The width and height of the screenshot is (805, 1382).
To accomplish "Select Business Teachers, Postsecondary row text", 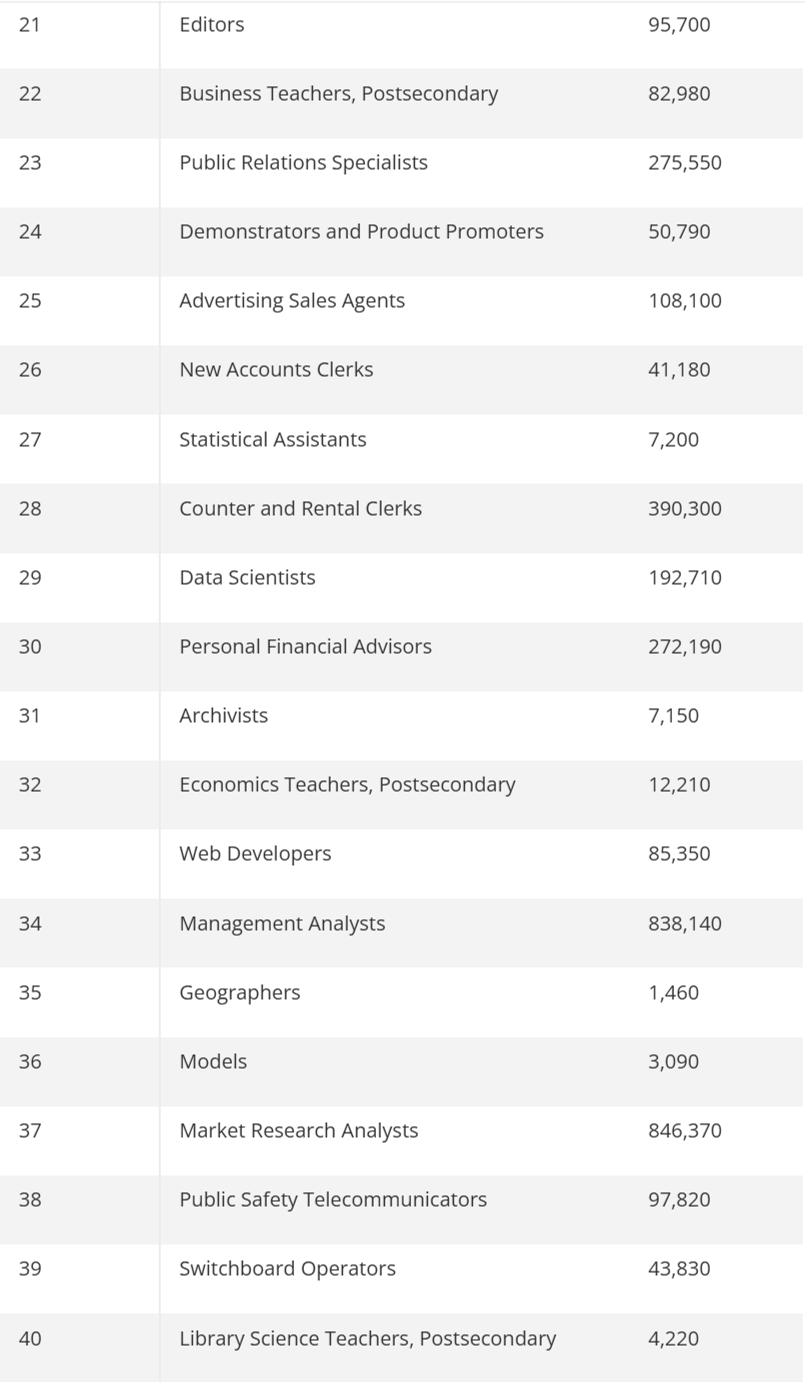I will click(x=338, y=94).
